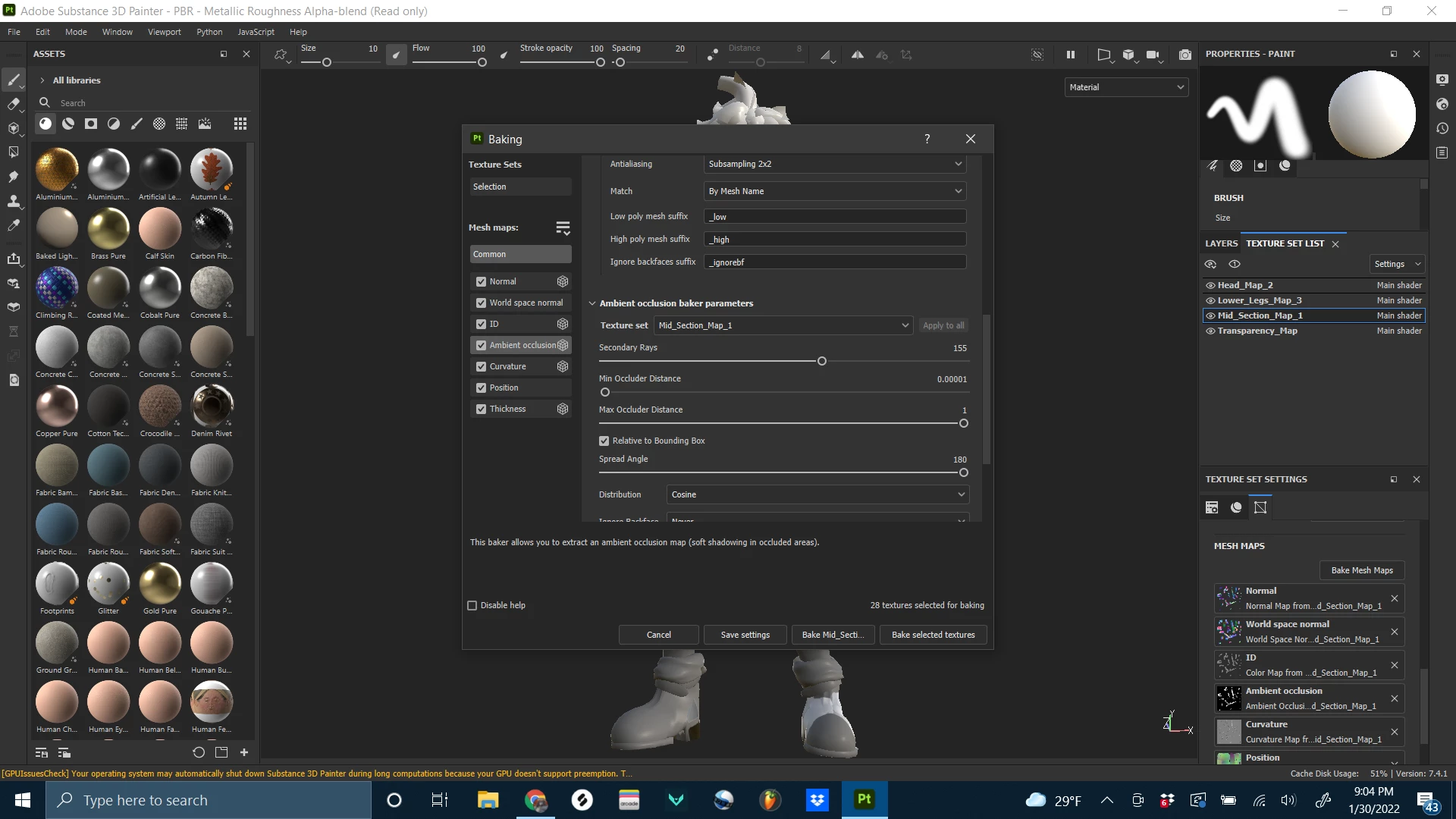1456x819 pixels.
Task: Pause rendering with the pause icon
Action: coord(1070,55)
